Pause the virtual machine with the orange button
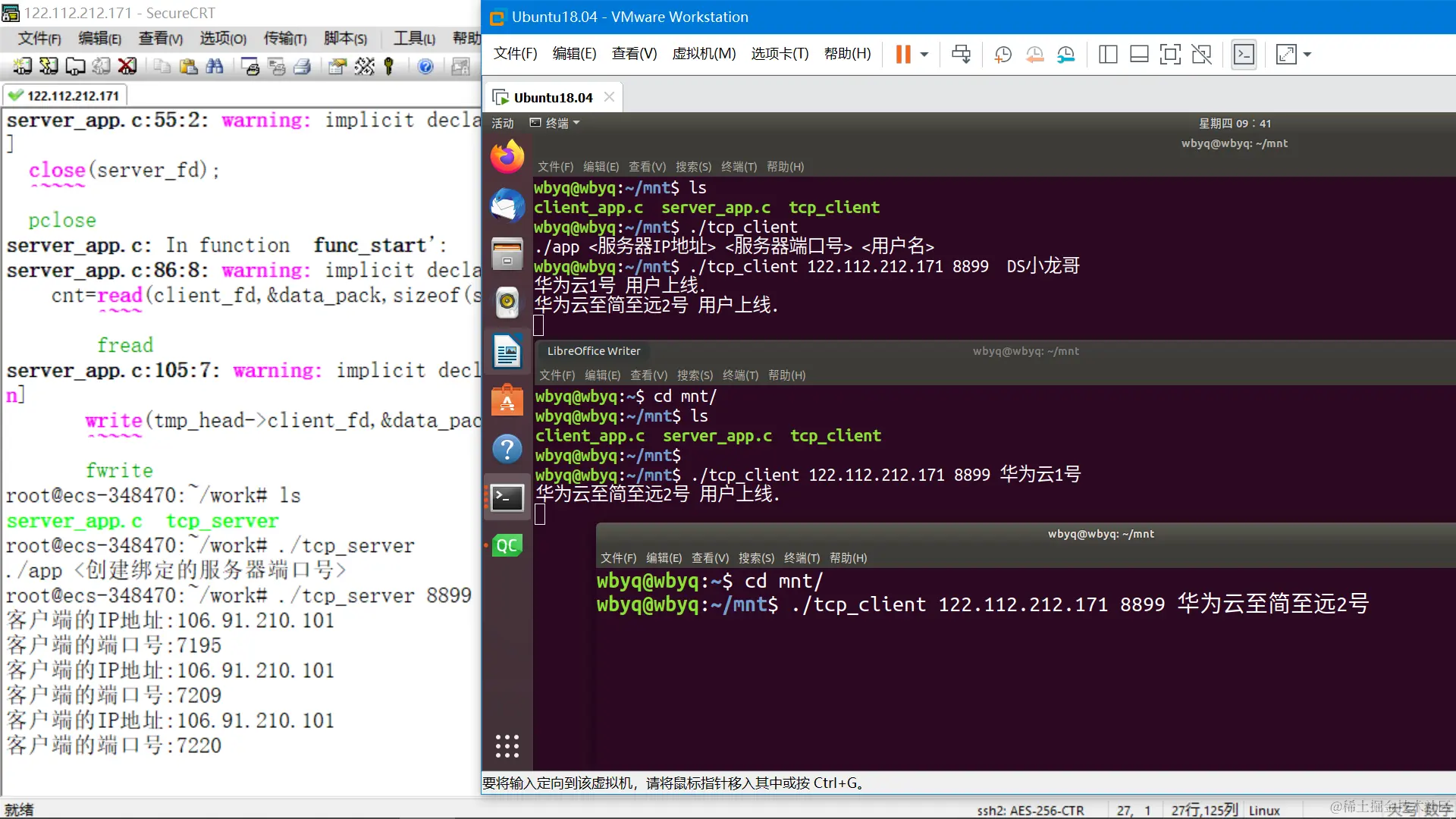 point(902,55)
